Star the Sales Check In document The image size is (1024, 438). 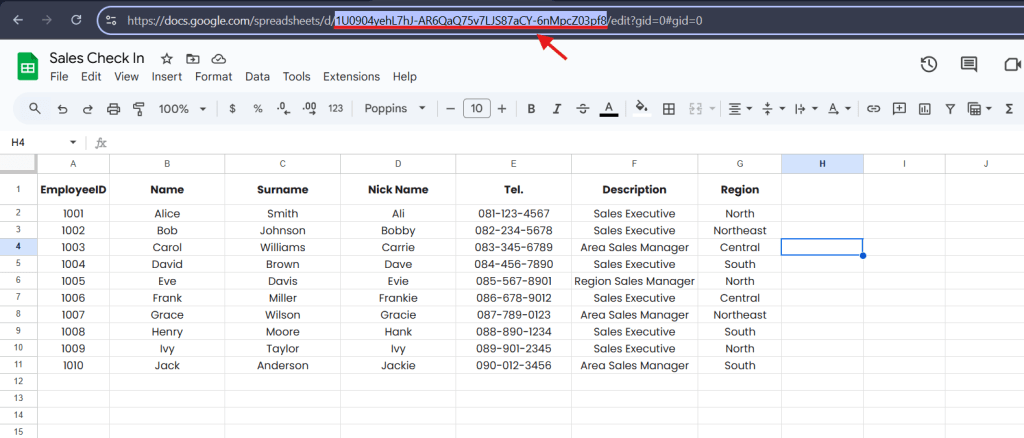pos(167,59)
